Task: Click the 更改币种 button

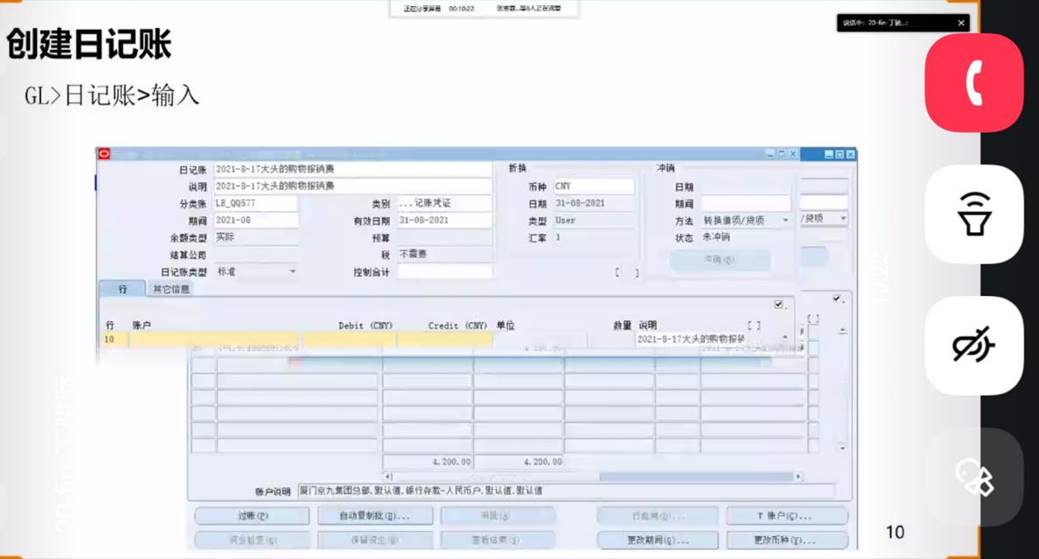Action: coord(788,540)
